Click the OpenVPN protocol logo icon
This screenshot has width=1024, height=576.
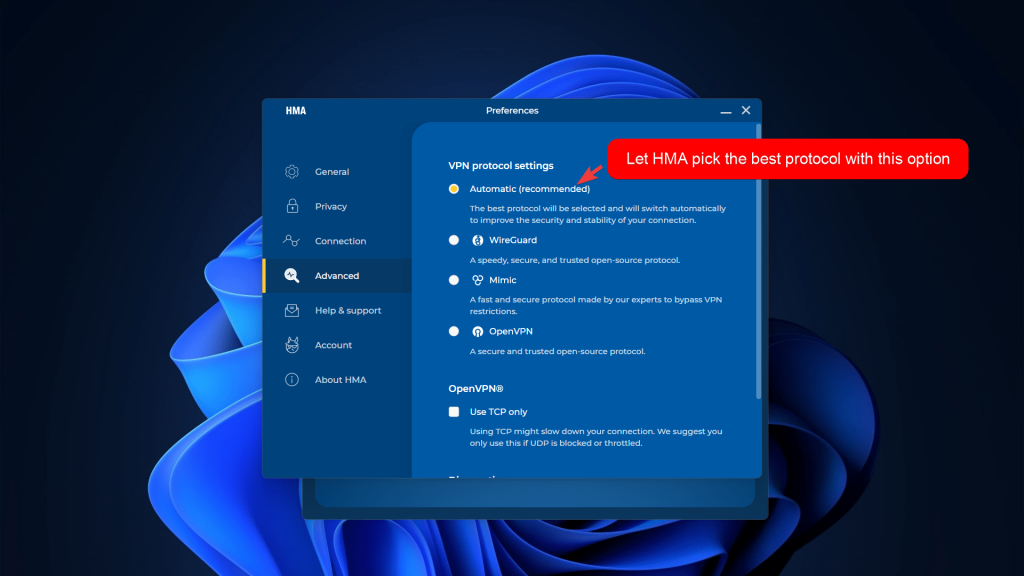click(477, 332)
